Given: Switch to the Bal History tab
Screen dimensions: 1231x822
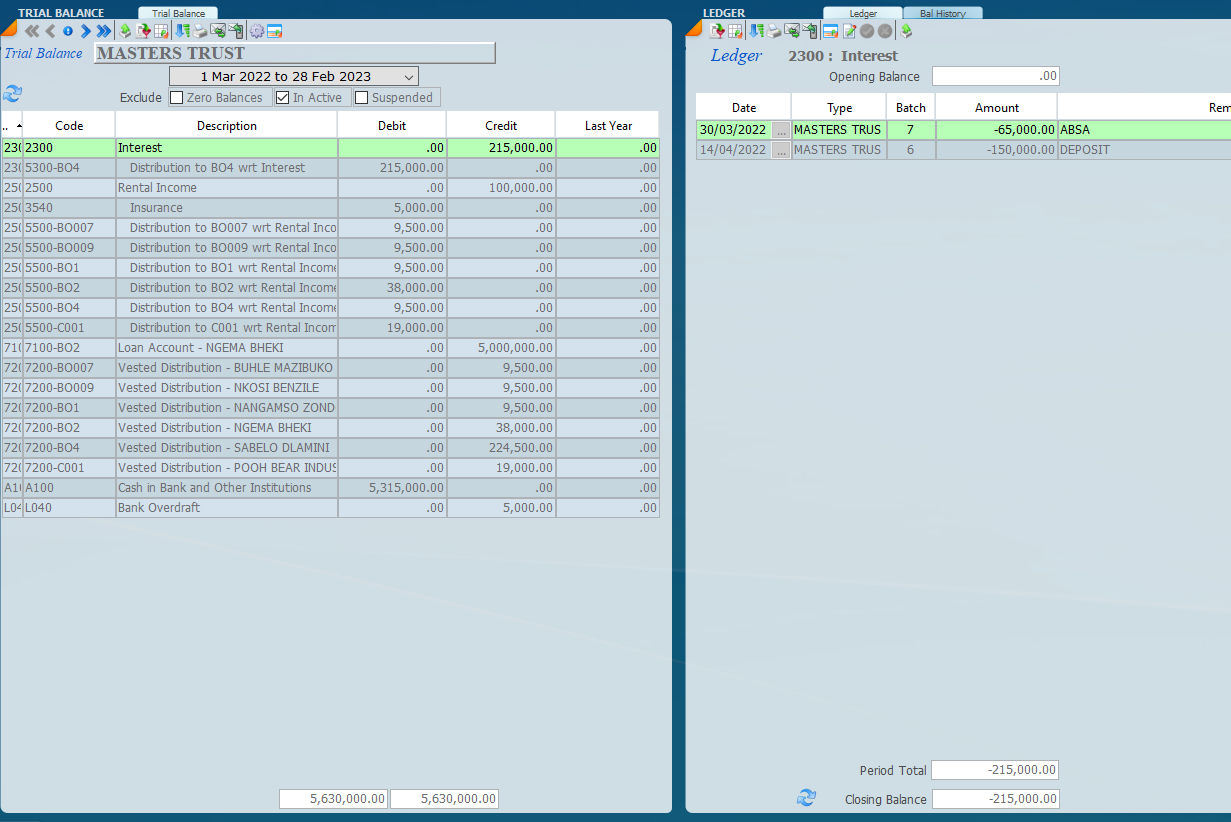Looking at the screenshot, I should pyautogui.click(x=942, y=14).
